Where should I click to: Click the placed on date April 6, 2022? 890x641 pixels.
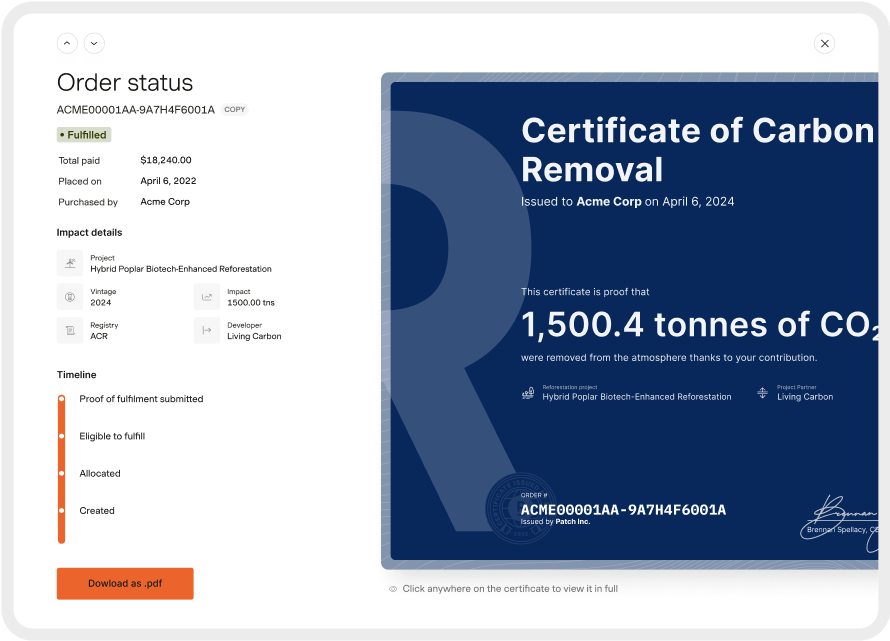coord(168,181)
